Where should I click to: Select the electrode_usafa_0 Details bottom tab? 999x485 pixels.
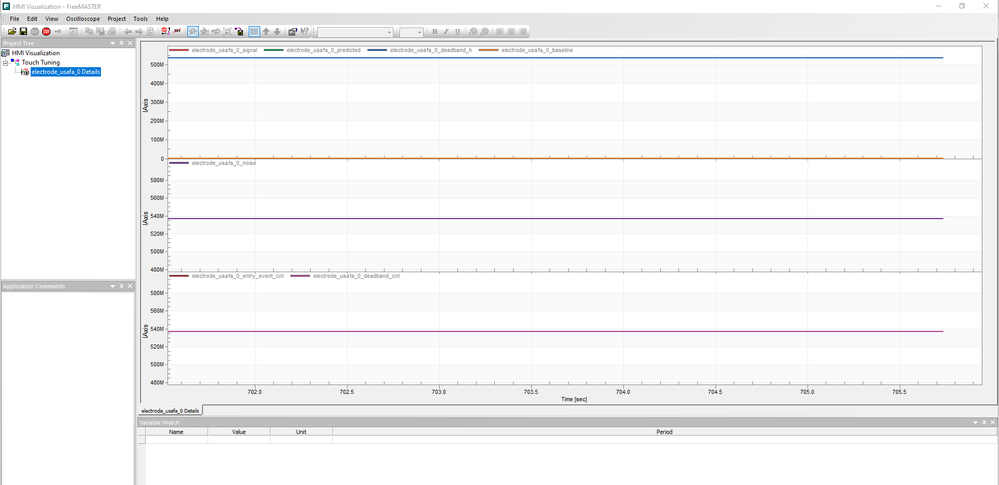pos(170,410)
